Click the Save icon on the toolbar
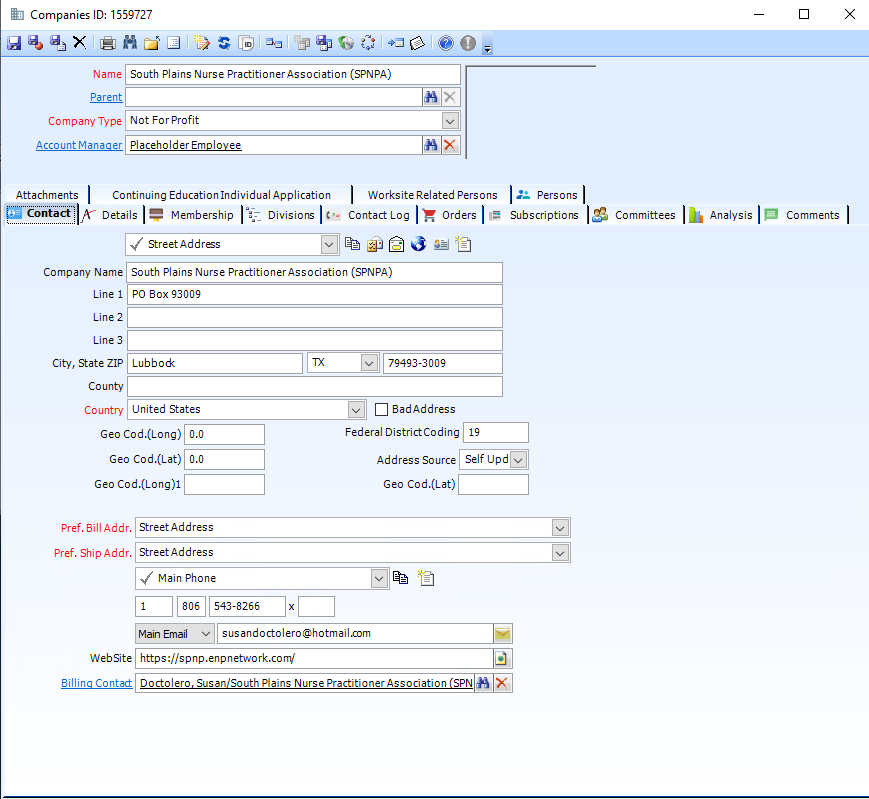The height and width of the screenshot is (799, 869). 12,42
